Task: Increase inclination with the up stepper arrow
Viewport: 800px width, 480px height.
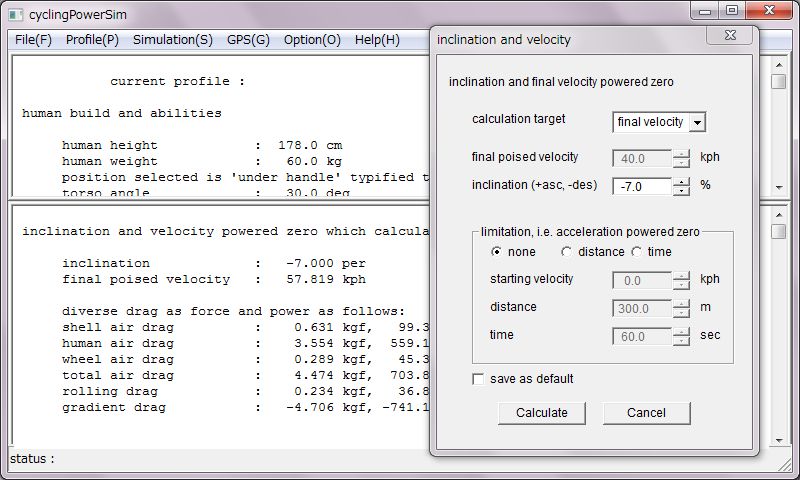Action: click(681, 182)
